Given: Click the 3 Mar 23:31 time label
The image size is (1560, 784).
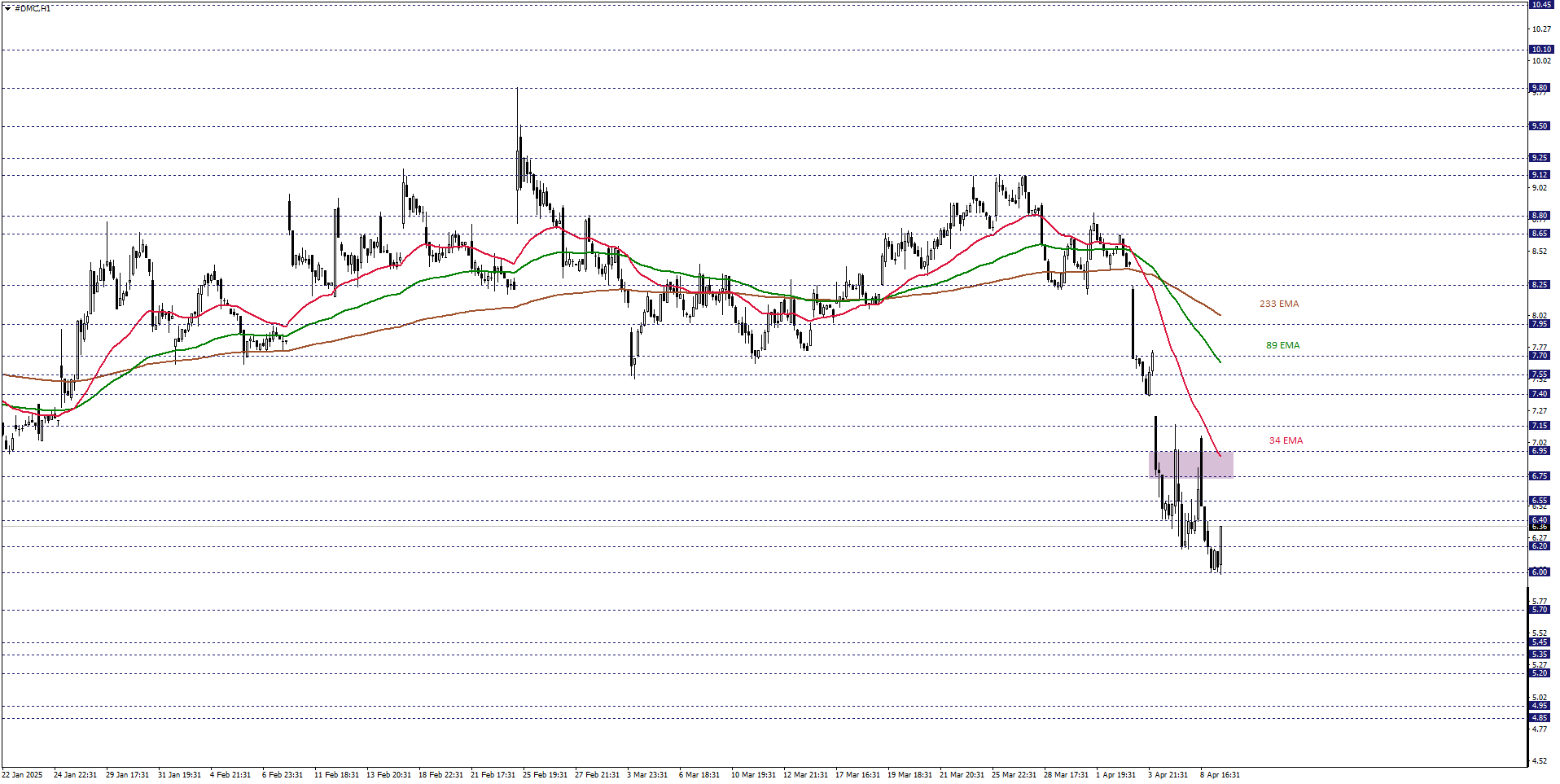Looking at the screenshot, I should tap(647, 775).
